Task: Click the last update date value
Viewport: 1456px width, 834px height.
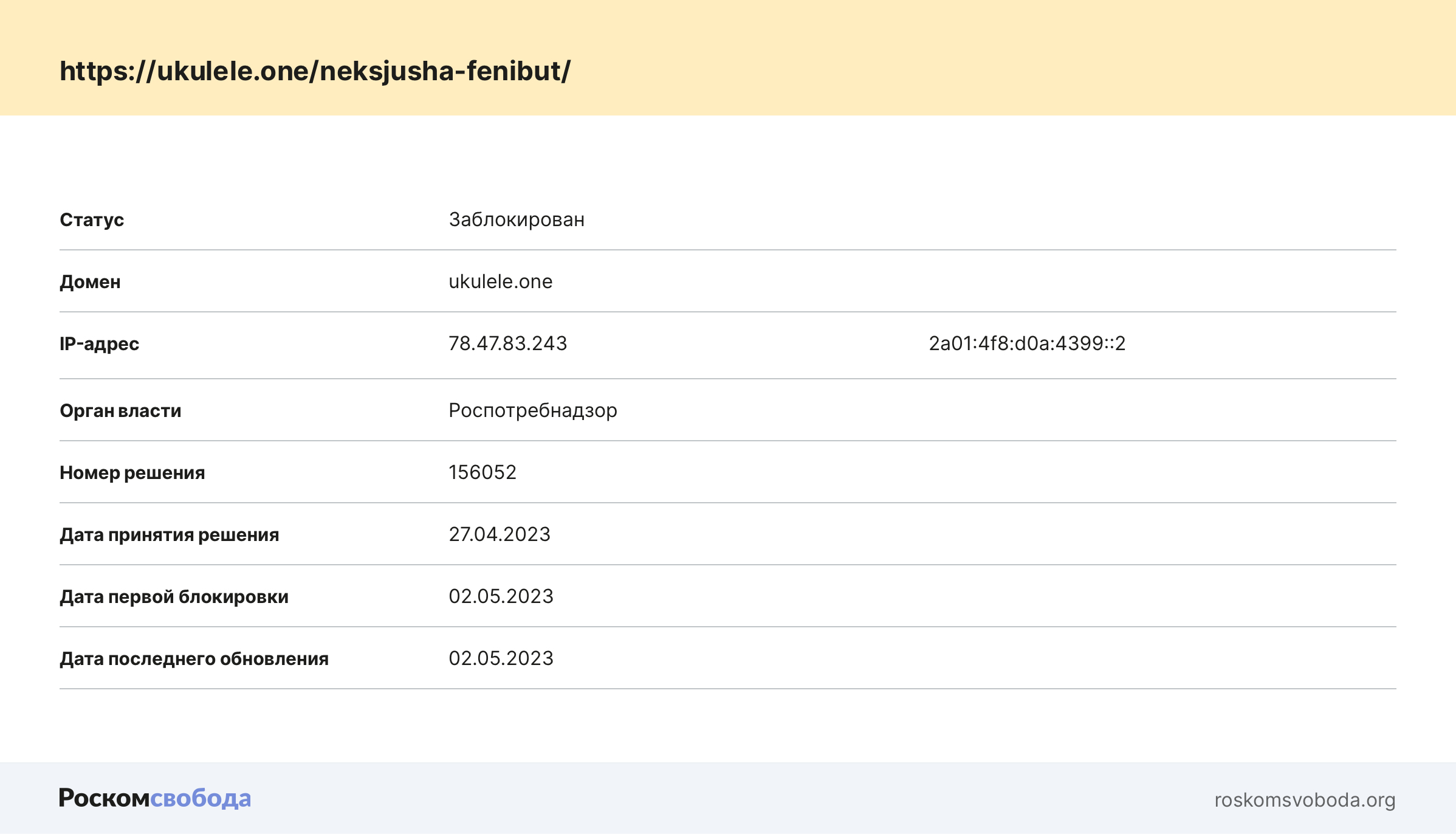Action: click(x=501, y=658)
